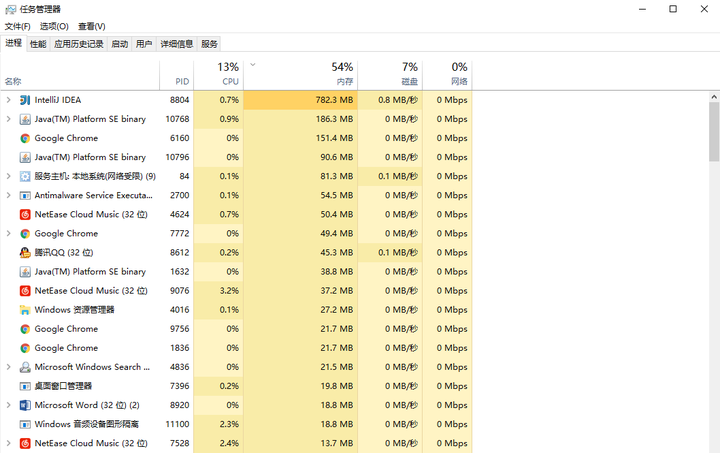Switch to the 启动 tab
Image resolution: width=720 pixels, height=453 pixels.
point(120,44)
